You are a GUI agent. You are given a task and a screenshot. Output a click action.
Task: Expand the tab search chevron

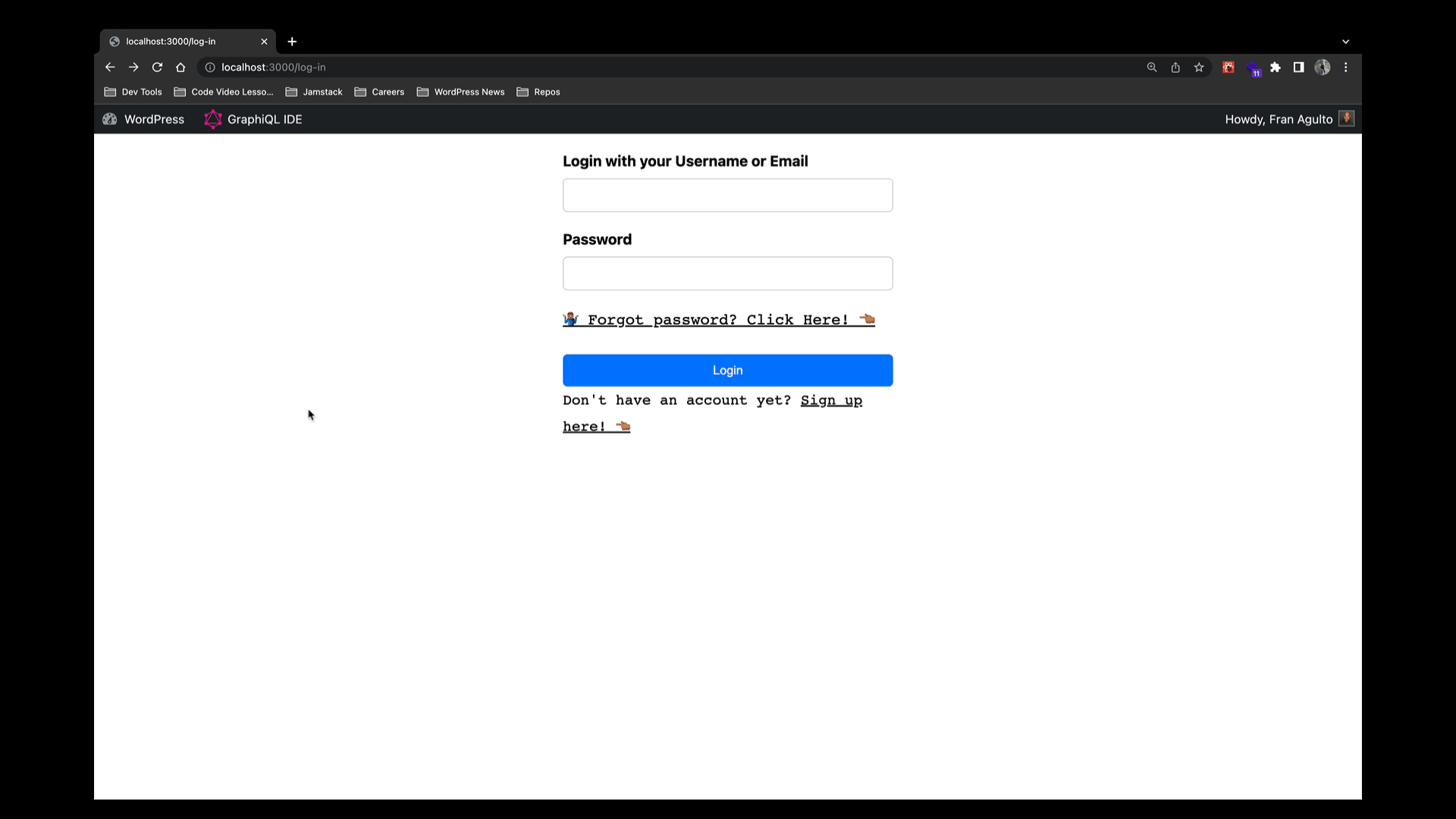click(x=1346, y=42)
